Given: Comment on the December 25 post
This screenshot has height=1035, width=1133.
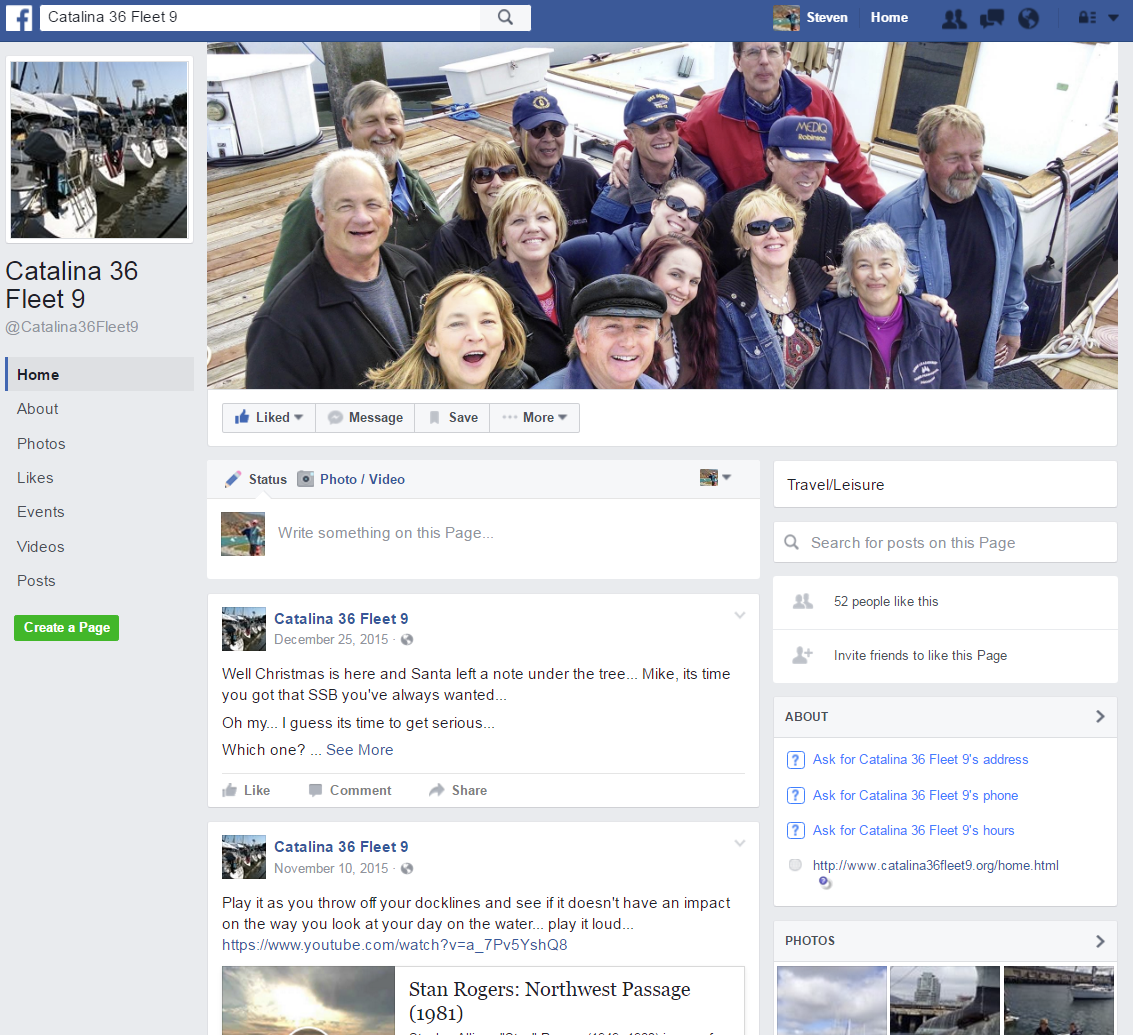Looking at the screenshot, I should point(350,791).
